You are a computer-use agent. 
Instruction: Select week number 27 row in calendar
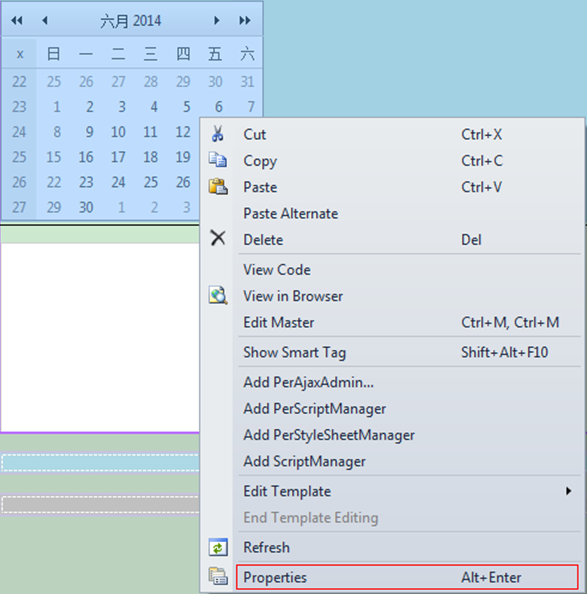[x=19, y=207]
